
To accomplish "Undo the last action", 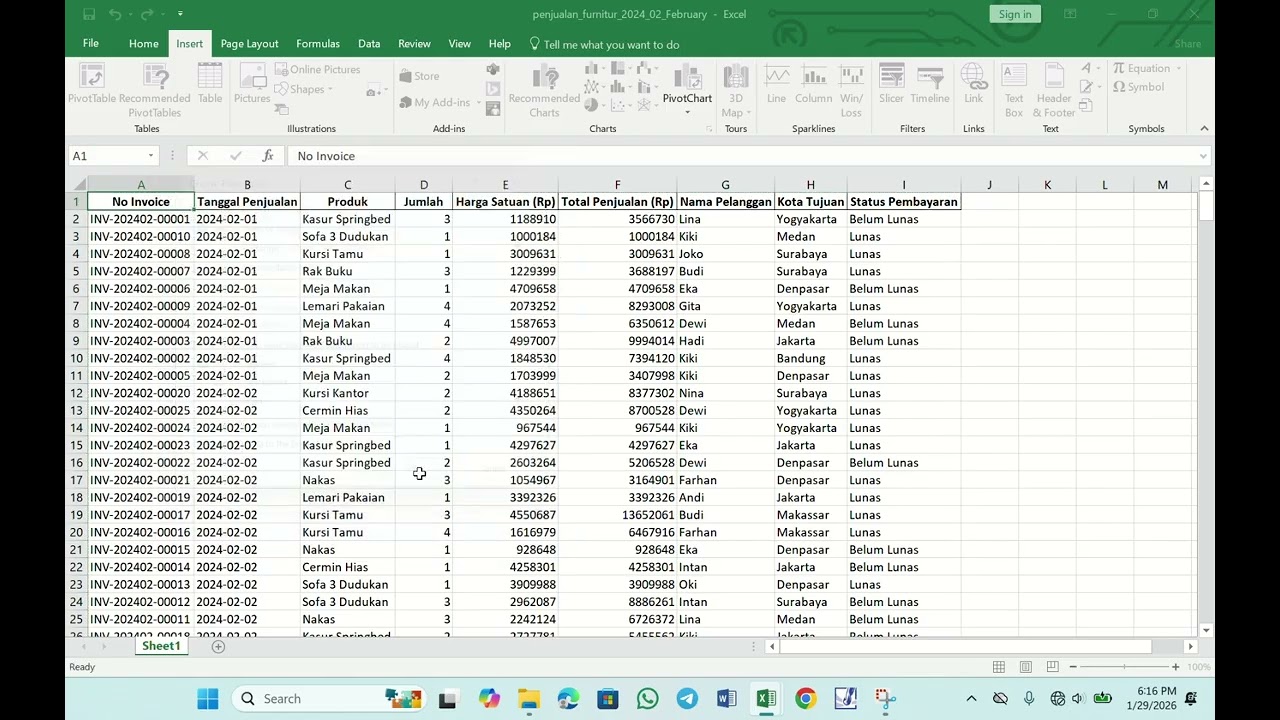I will pos(115,14).
